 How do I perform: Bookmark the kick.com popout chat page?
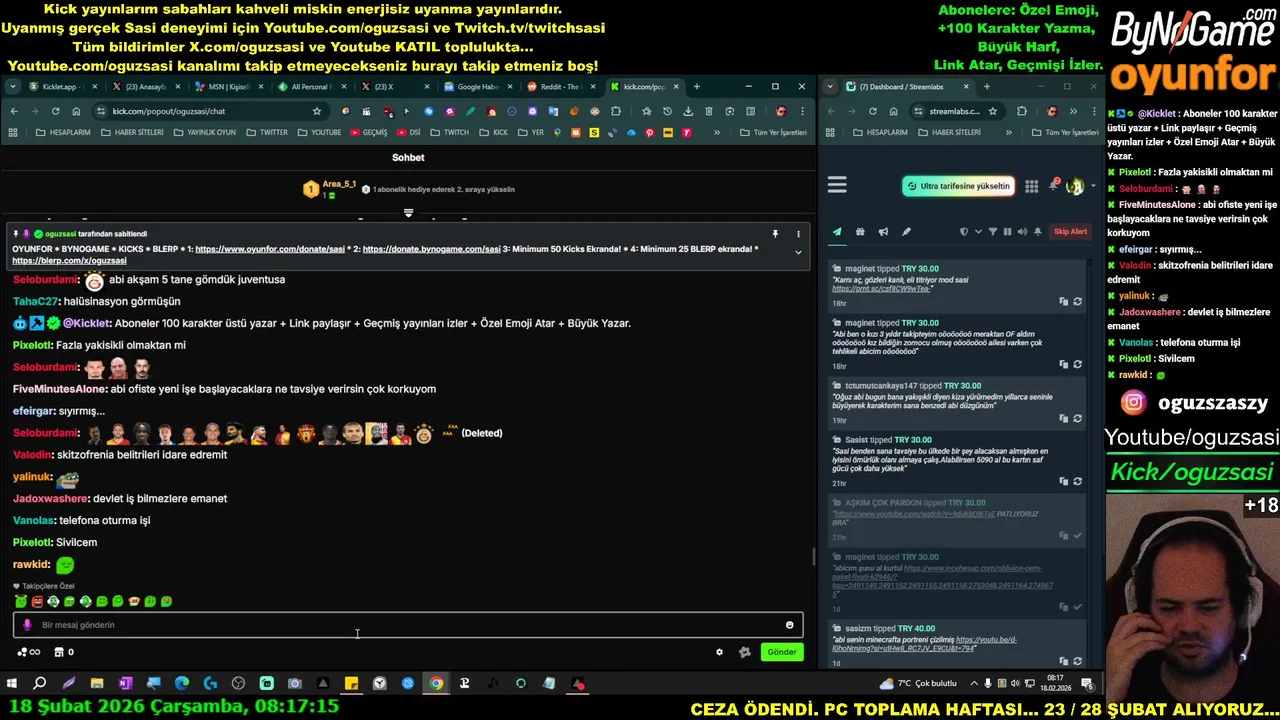(317, 111)
